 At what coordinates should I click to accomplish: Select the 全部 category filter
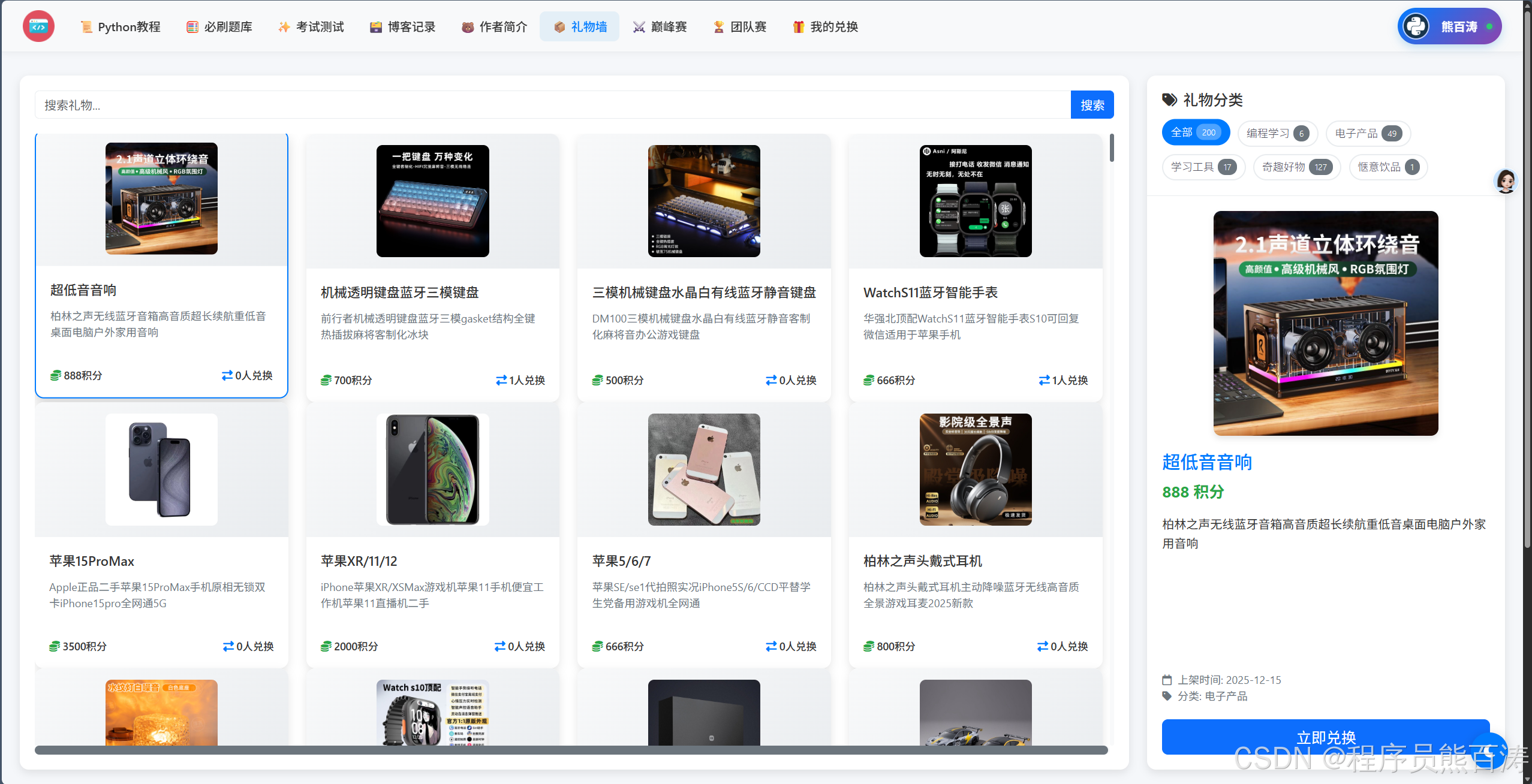1196,132
